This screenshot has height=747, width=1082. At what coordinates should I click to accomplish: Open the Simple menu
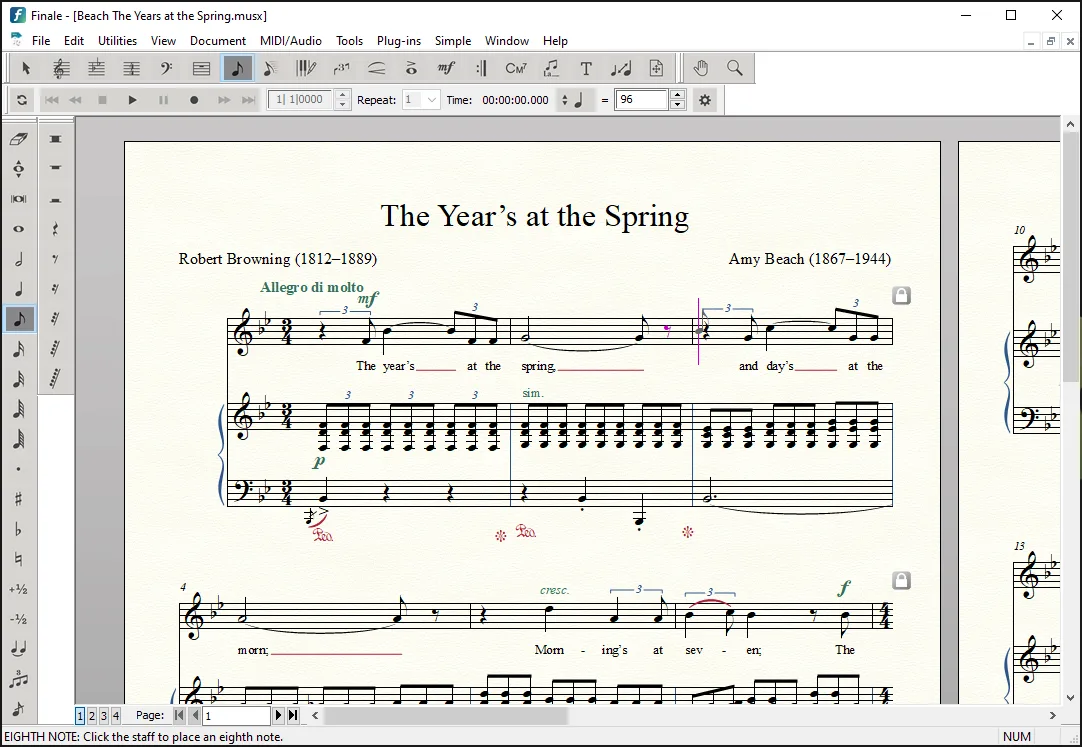pyautogui.click(x=453, y=41)
